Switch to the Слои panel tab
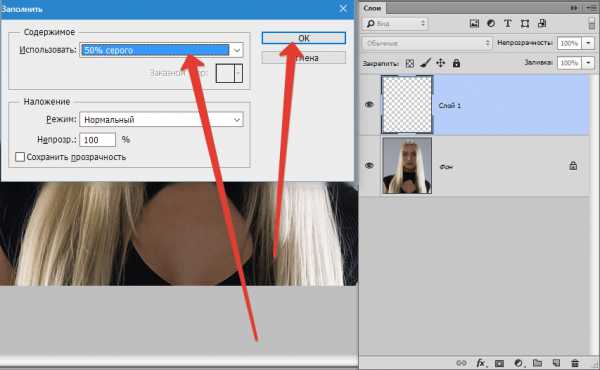The image size is (600, 370). tap(372, 8)
